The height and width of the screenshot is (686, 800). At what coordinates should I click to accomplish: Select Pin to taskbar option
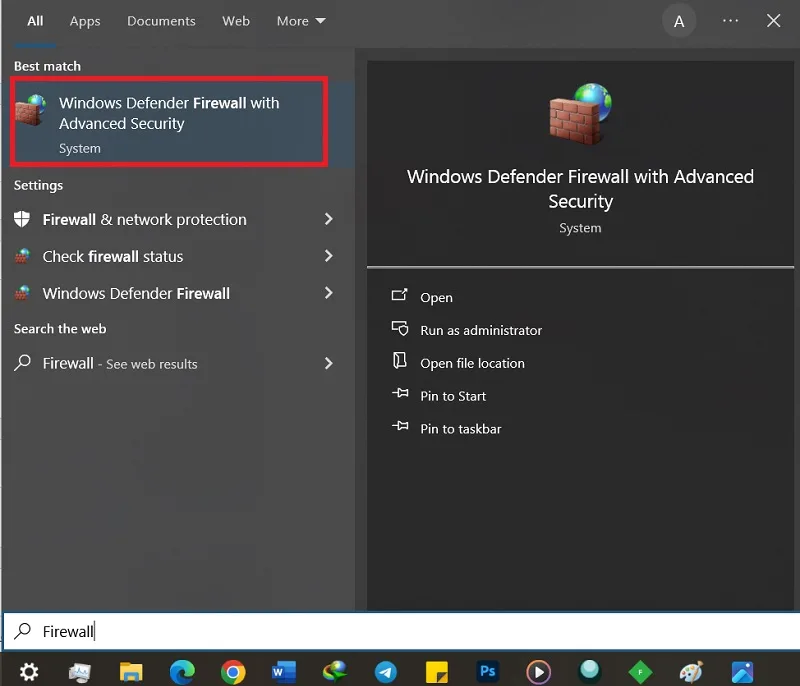click(461, 429)
